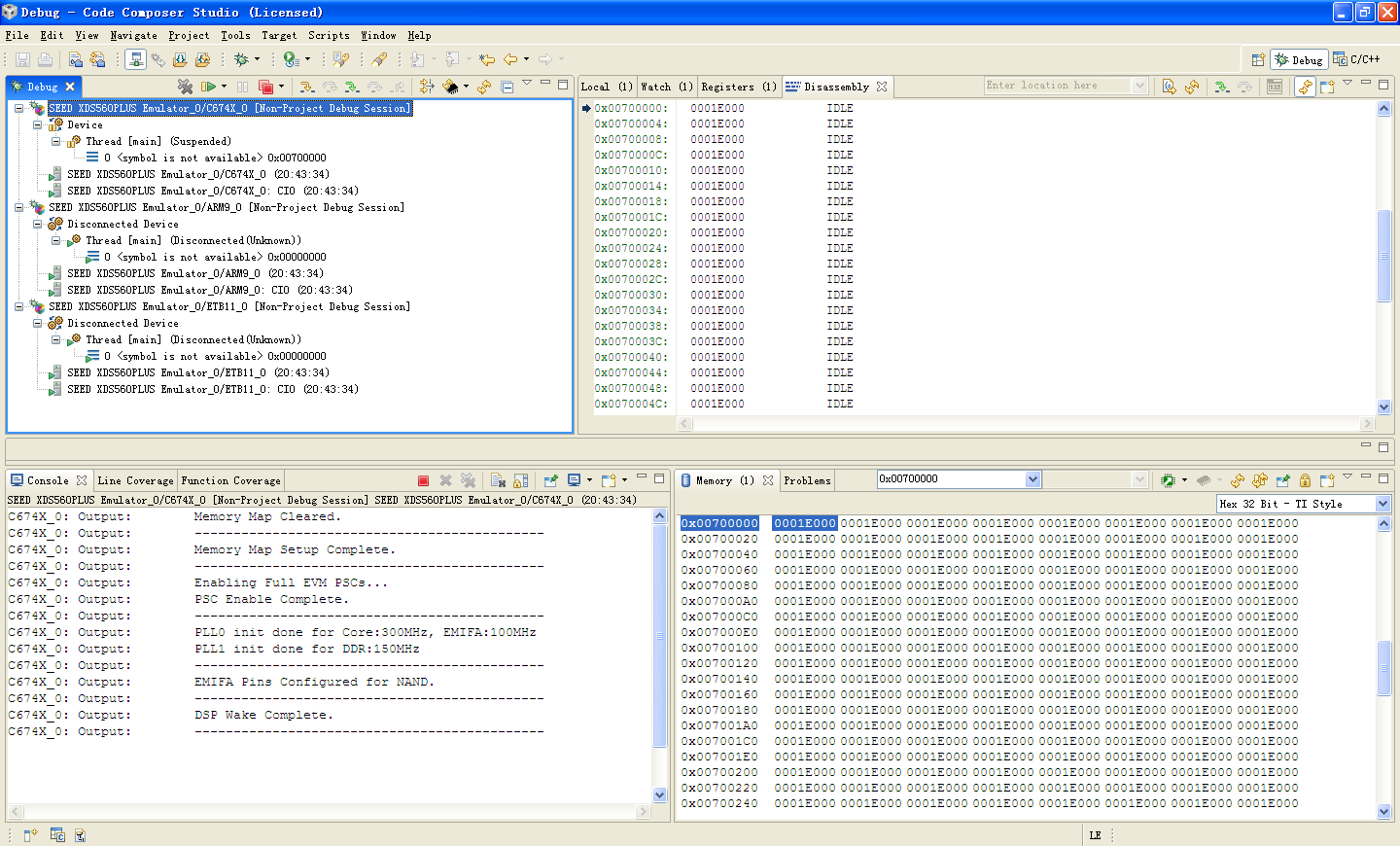Open the Debug view menu triangle

[x=527, y=83]
